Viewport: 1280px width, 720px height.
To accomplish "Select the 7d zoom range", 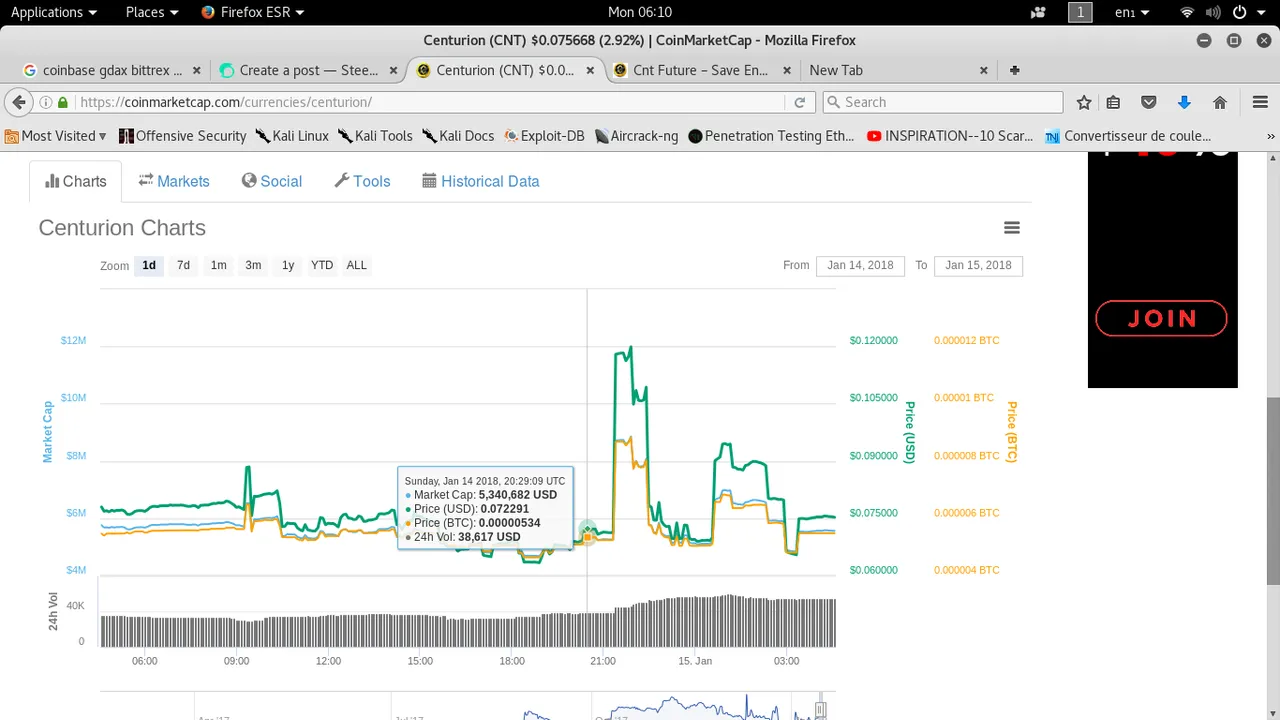I will (183, 265).
